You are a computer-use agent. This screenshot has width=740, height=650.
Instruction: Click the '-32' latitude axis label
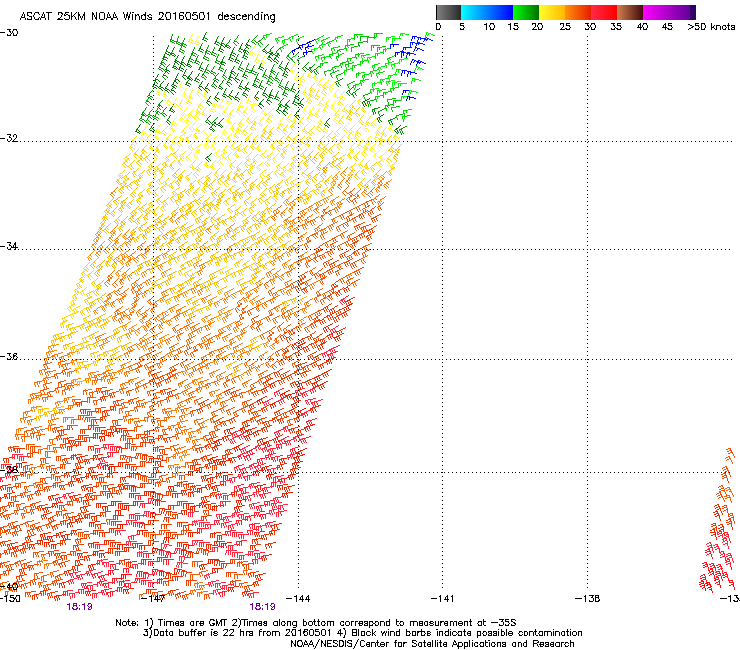point(9,138)
